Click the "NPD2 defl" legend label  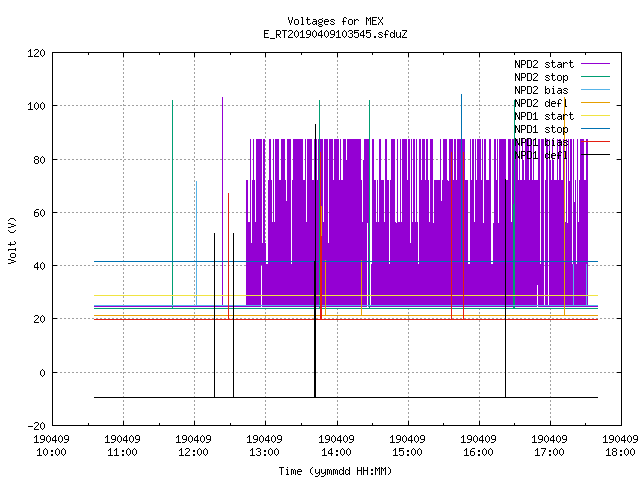coord(541,103)
